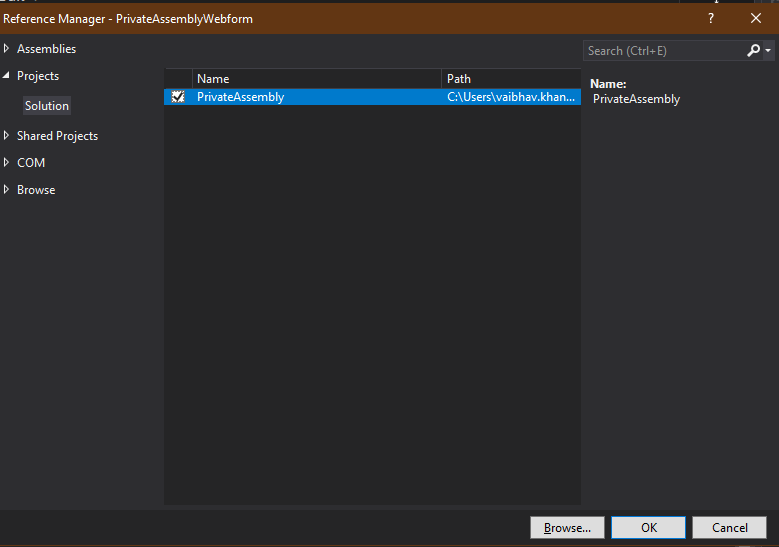Image resolution: width=779 pixels, height=547 pixels.
Task: Confirm with the OK button
Action: [x=648, y=527]
